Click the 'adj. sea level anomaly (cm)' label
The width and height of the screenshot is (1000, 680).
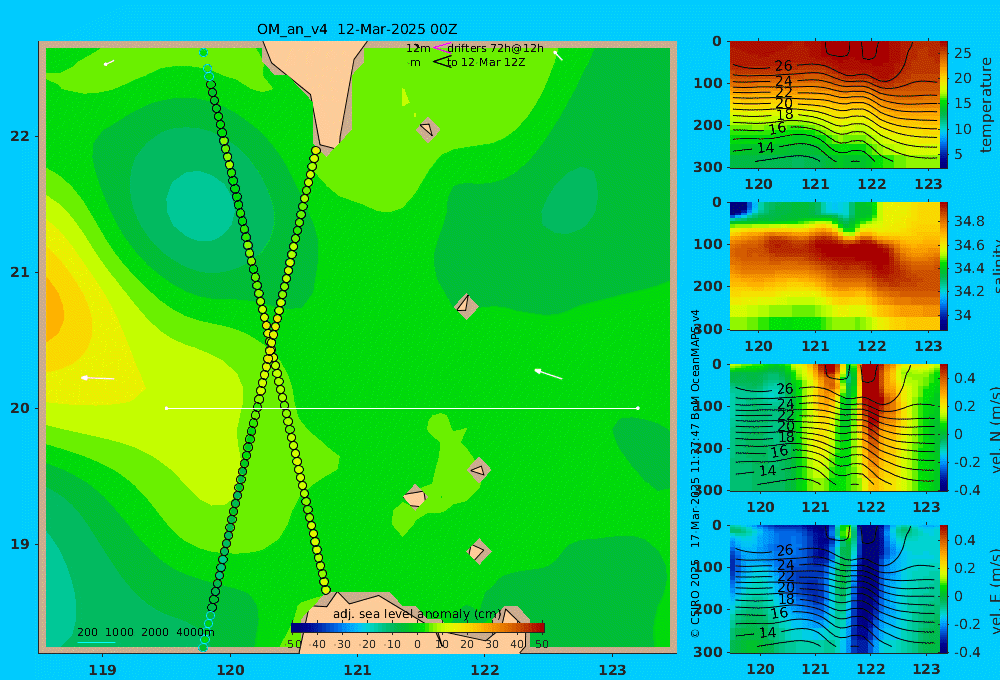[417, 614]
